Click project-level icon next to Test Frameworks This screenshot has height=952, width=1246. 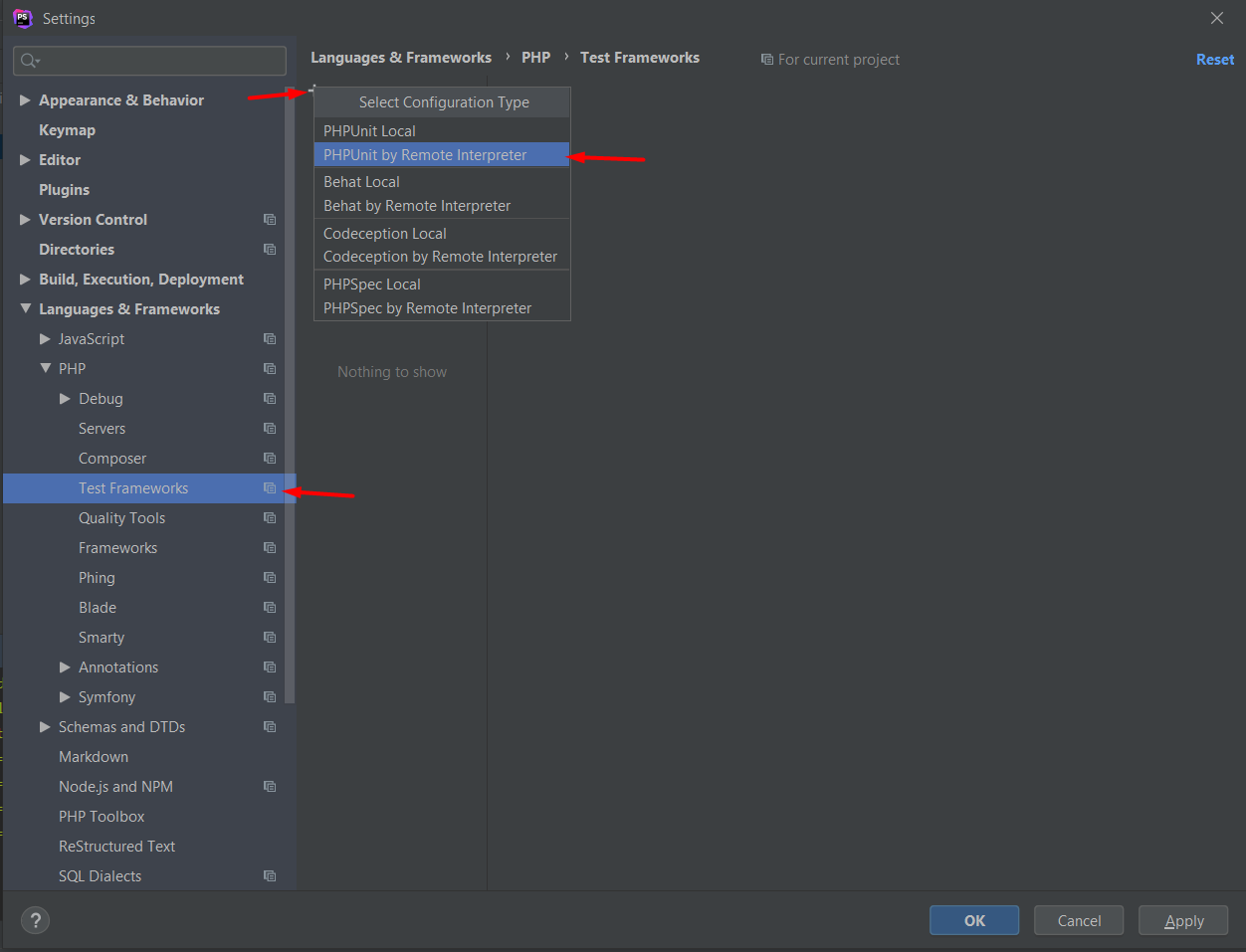[270, 487]
